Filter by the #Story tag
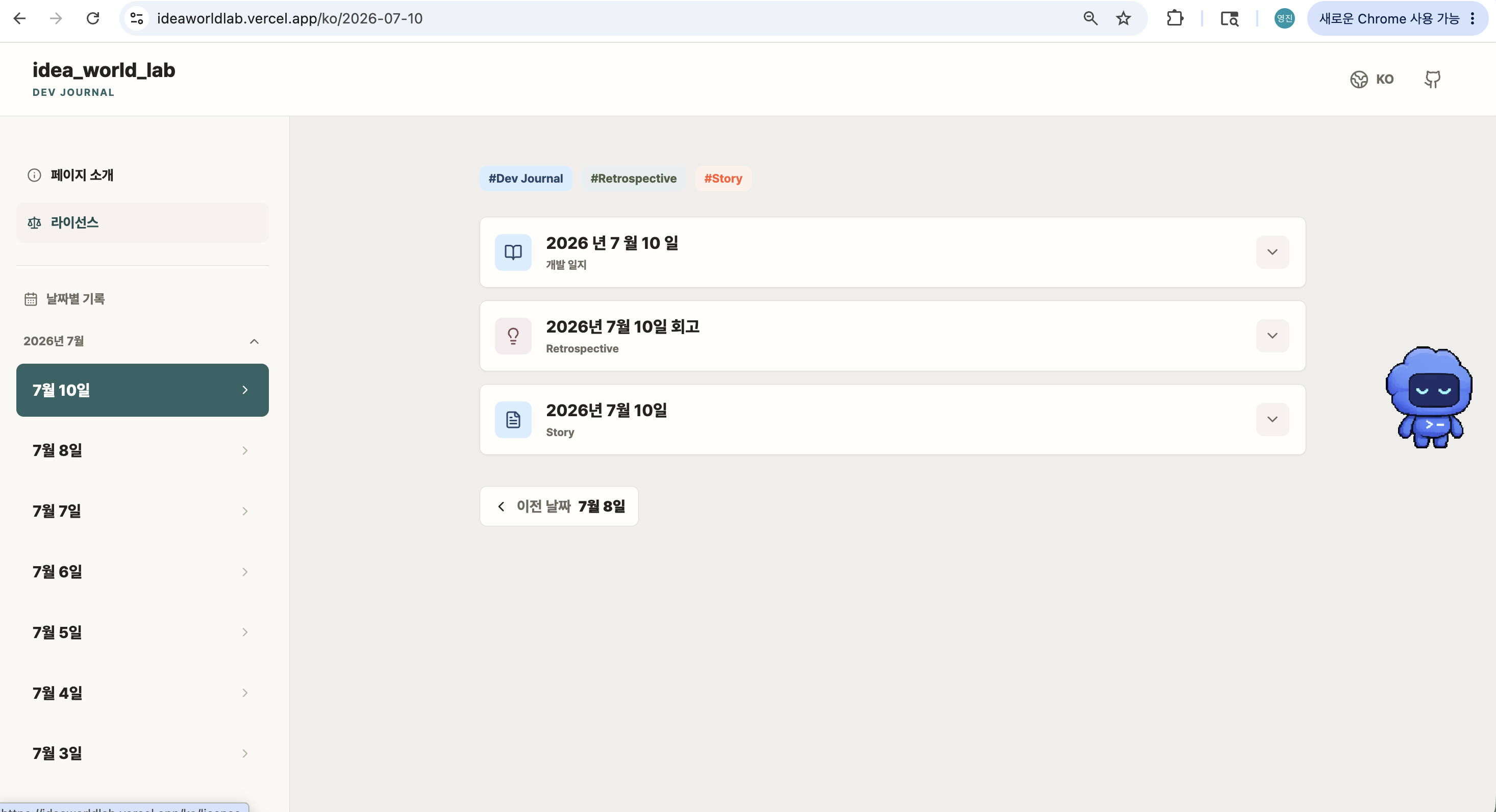Image resolution: width=1496 pixels, height=812 pixels. click(723, 179)
